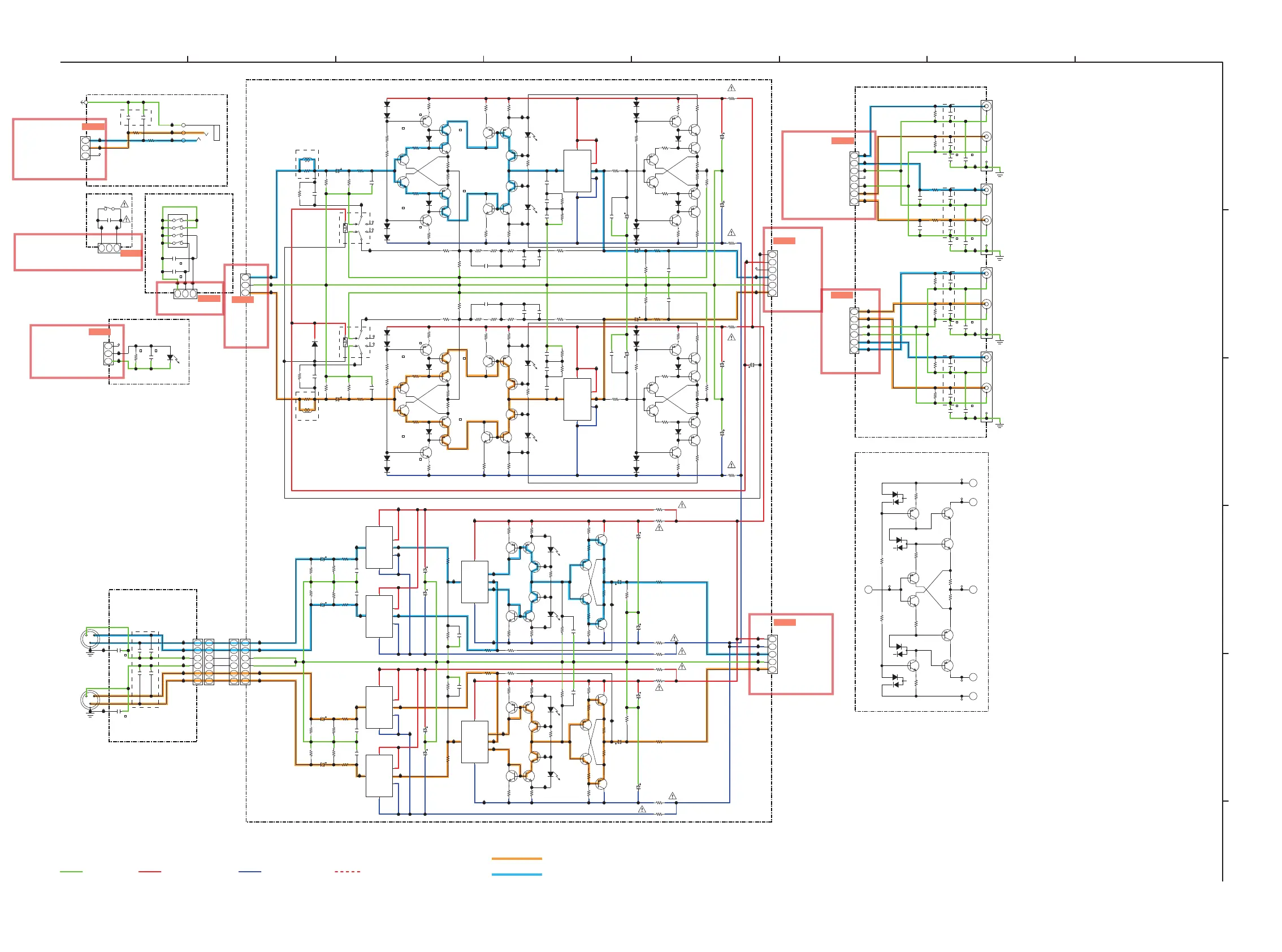Image resolution: width=1282 pixels, height=952 pixels.
Task: Select the four-pole switch block symbol
Action: click(x=177, y=232)
